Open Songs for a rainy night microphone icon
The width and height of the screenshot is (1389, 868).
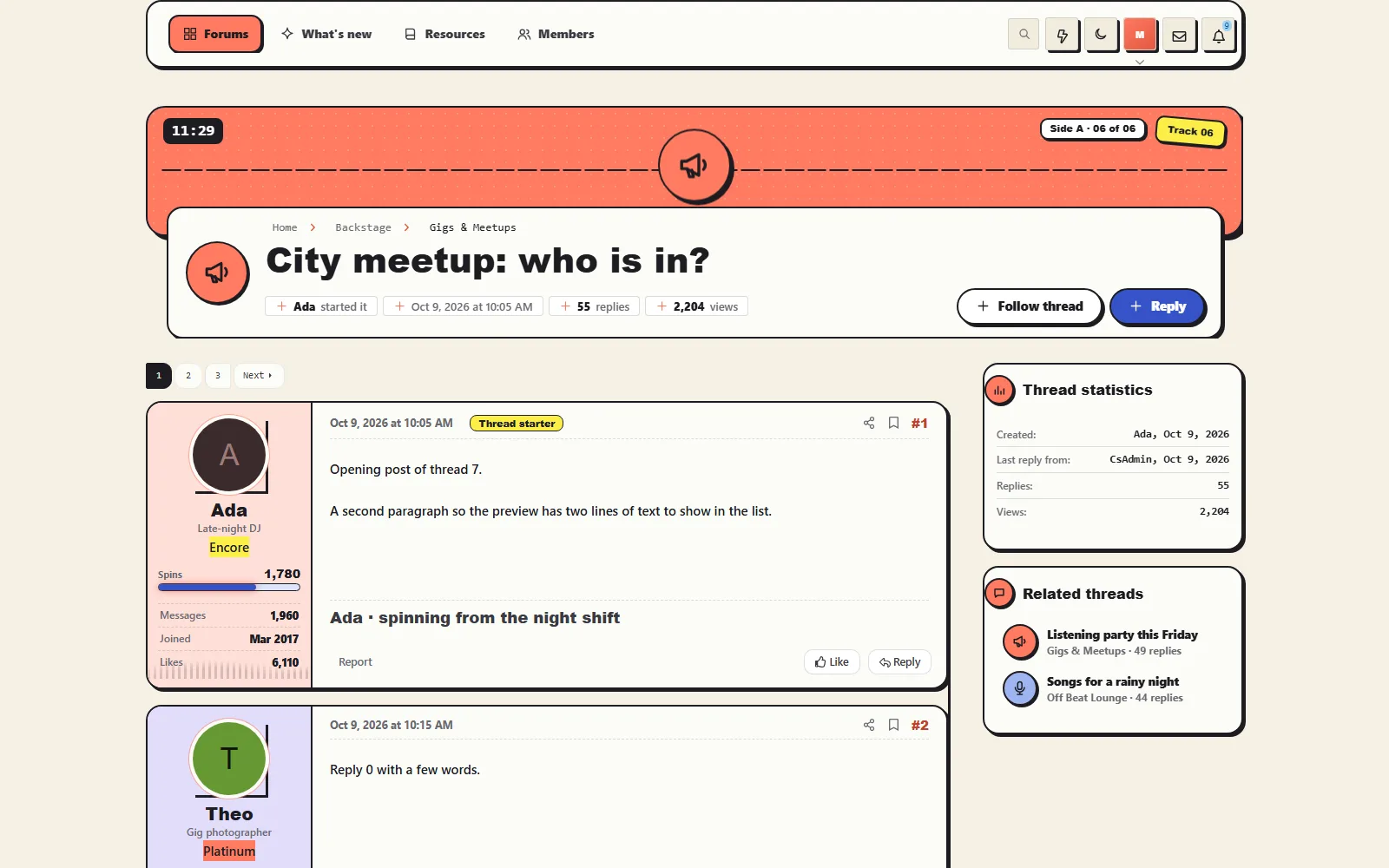pos(1020,689)
